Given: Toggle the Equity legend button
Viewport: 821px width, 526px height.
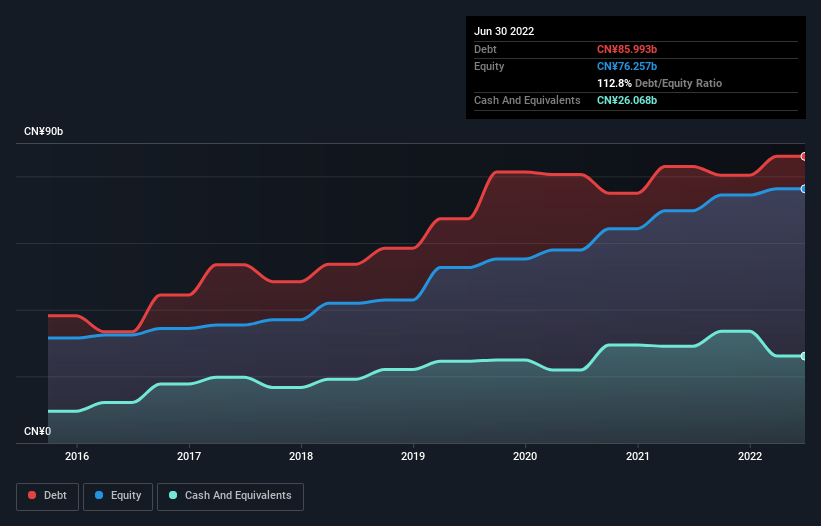Looking at the screenshot, I should click(x=118, y=496).
